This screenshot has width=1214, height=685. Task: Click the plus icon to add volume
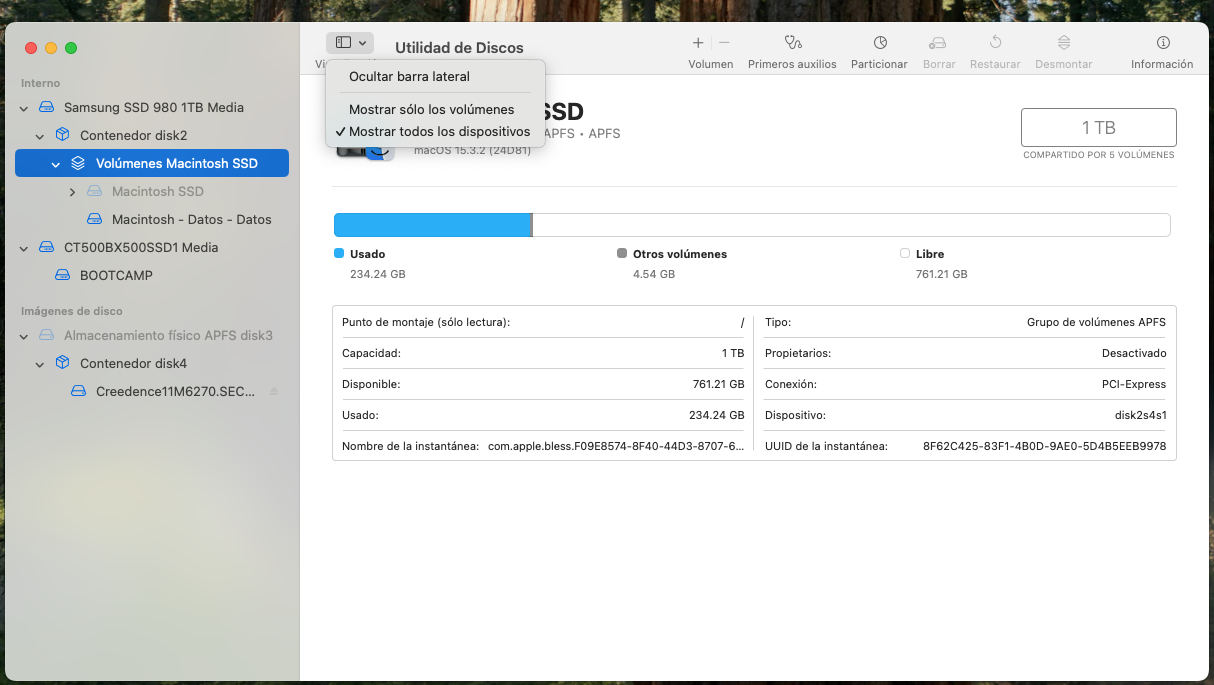click(x=698, y=43)
